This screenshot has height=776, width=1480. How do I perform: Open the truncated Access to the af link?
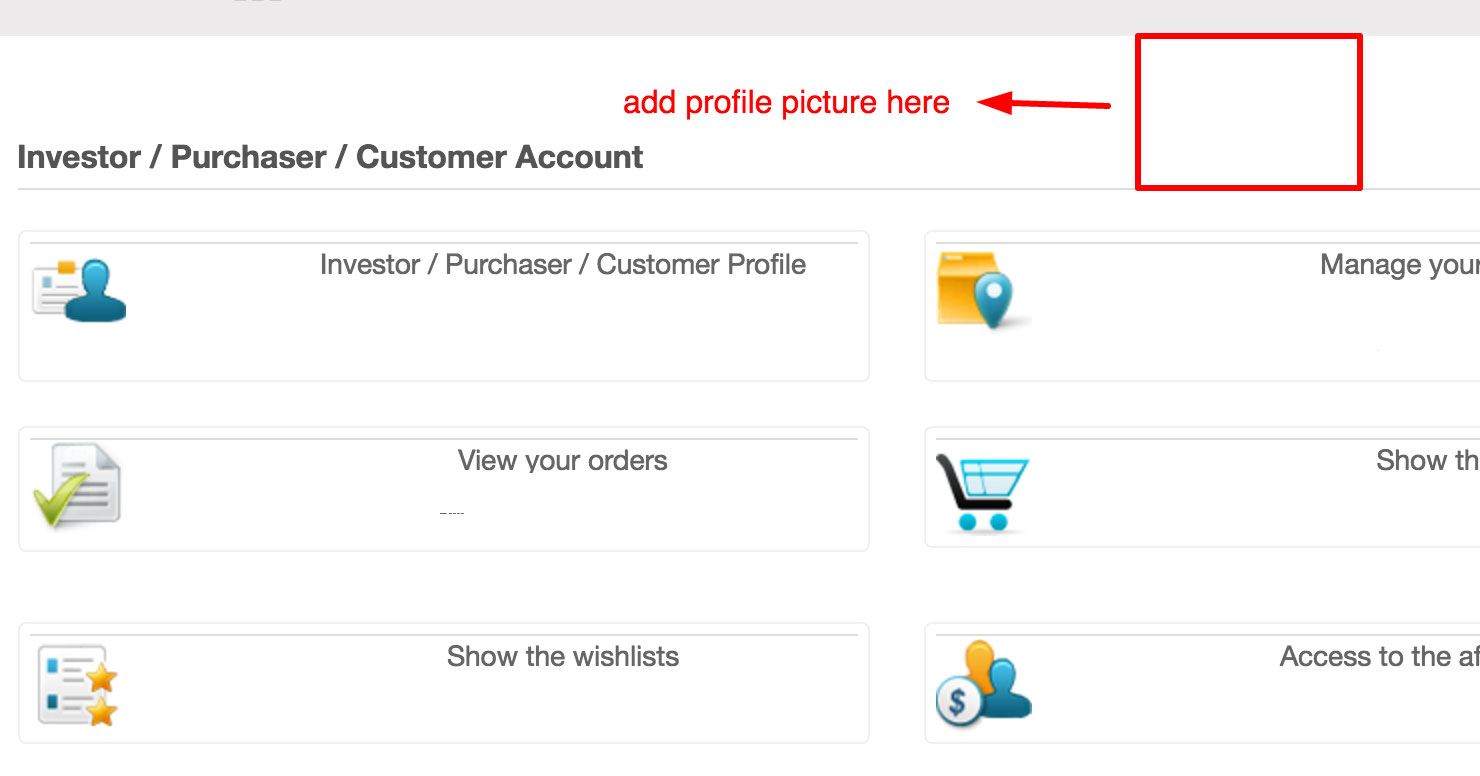point(1378,657)
